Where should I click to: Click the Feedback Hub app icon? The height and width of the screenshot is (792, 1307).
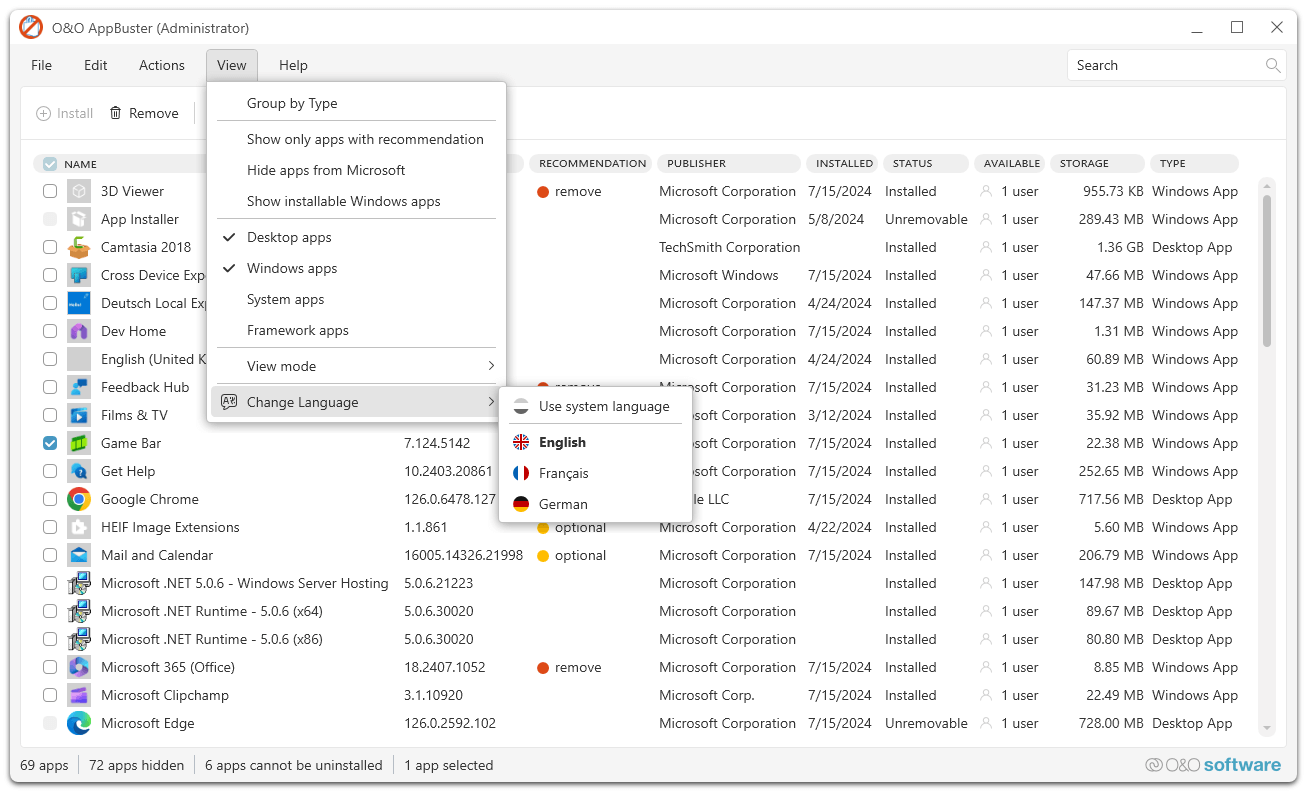(79, 387)
